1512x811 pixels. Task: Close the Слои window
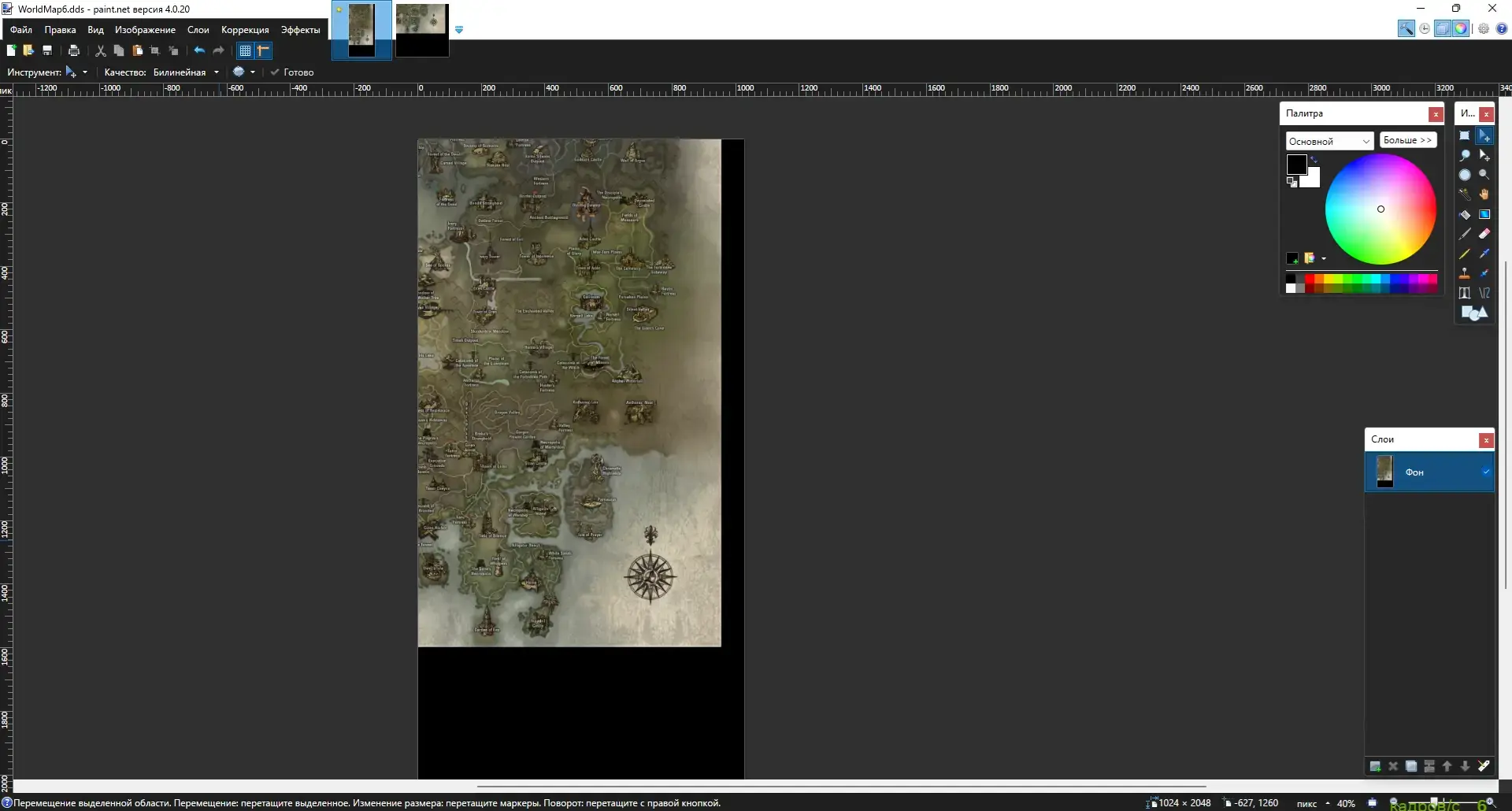(1486, 440)
